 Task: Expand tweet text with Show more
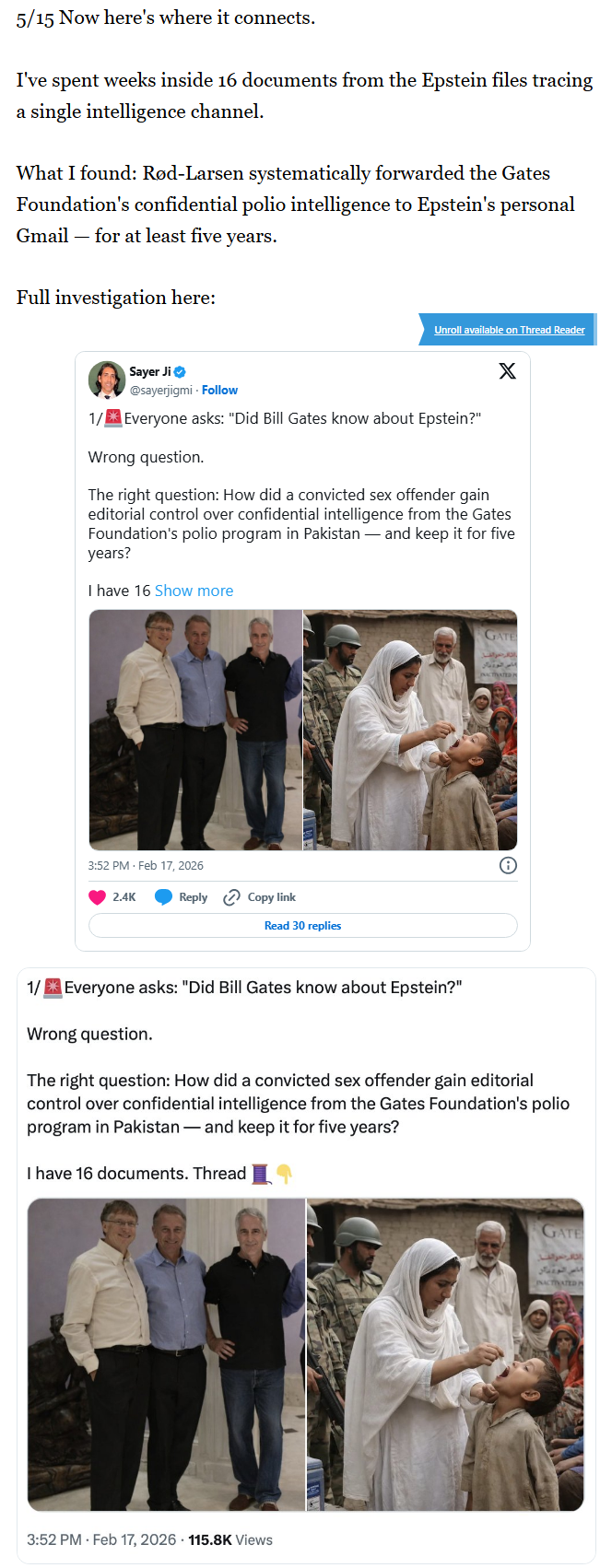tap(194, 591)
